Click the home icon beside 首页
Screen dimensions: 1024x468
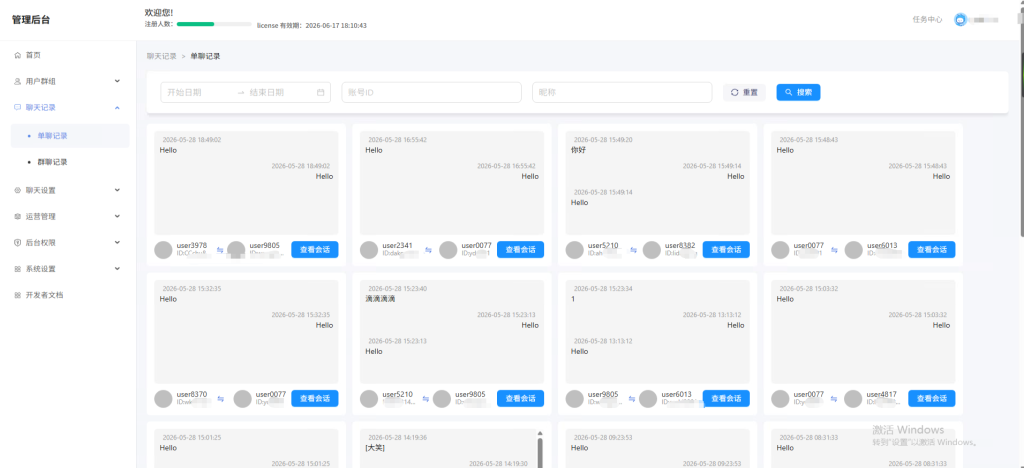pyautogui.click(x=18, y=55)
